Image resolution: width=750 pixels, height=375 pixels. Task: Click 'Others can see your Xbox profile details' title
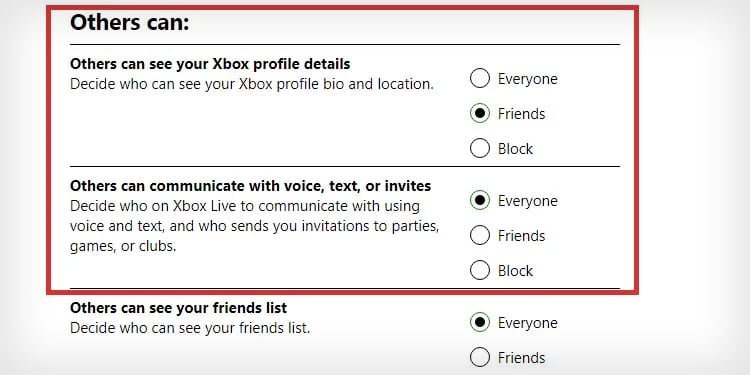(210, 64)
